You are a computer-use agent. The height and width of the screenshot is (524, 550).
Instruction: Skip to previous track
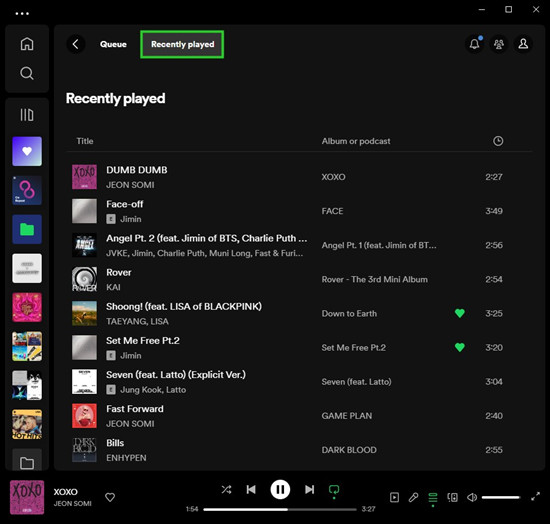pyautogui.click(x=251, y=490)
